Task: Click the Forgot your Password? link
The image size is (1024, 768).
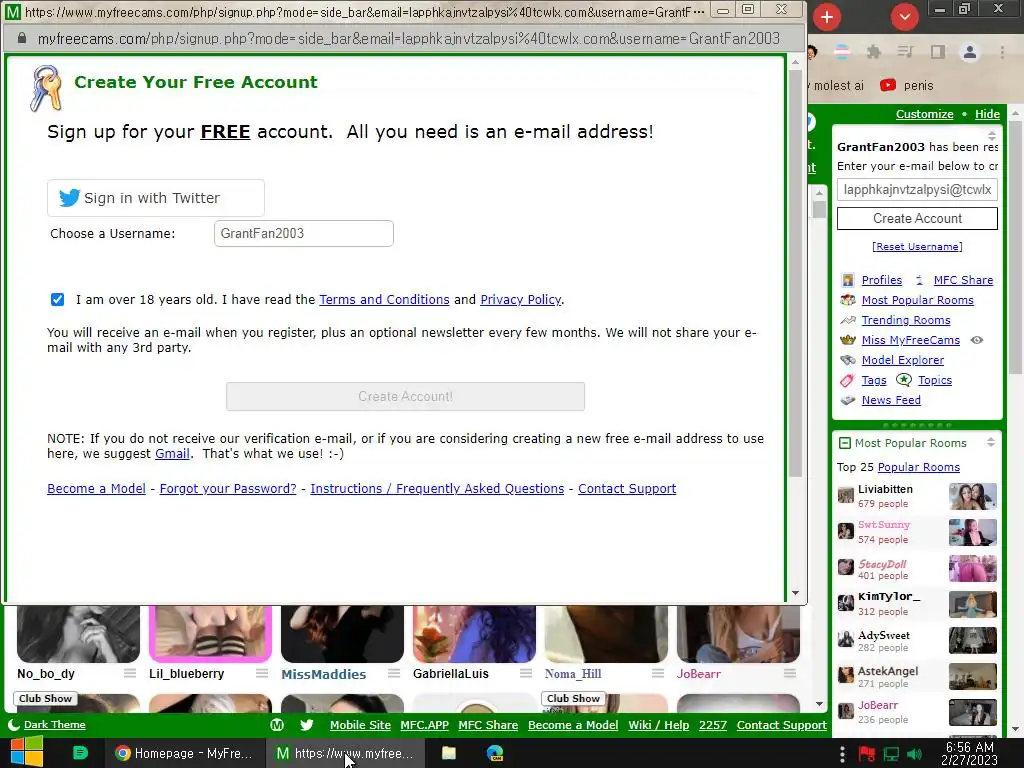Action: pyautogui.click(x=228, y=488)
